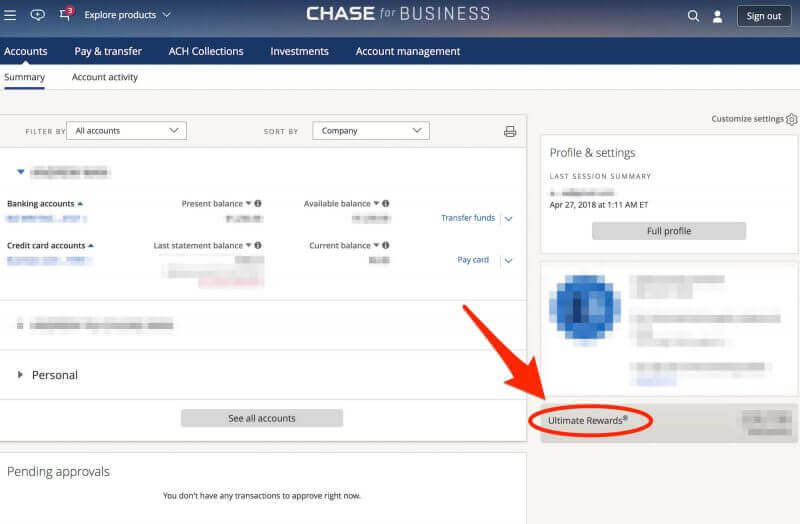The width and height of the screenshot is (800, 524).
Task: Click the Pending approvals heading
Action: coord(58,471)
